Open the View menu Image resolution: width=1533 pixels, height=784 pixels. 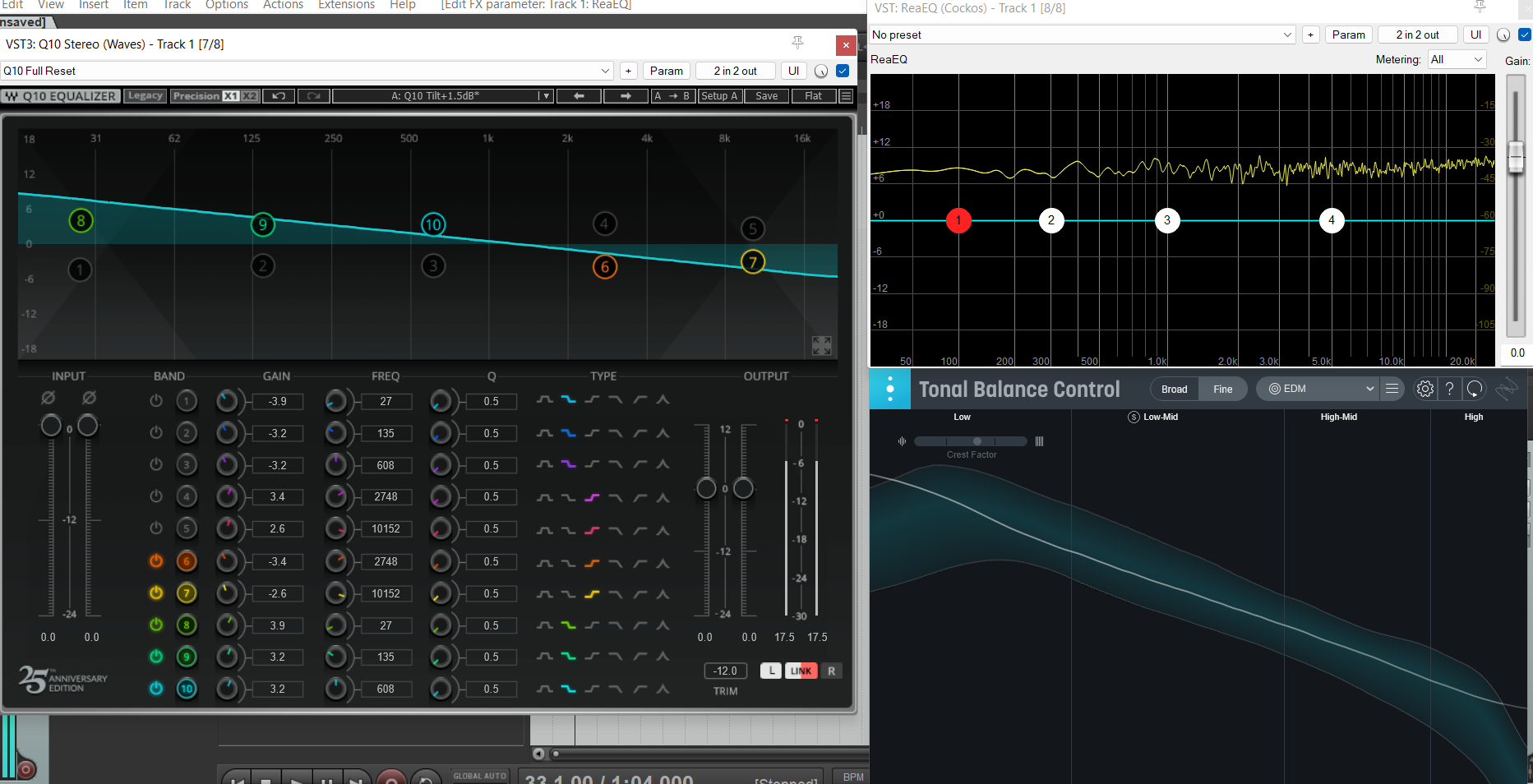pos(50,5)
